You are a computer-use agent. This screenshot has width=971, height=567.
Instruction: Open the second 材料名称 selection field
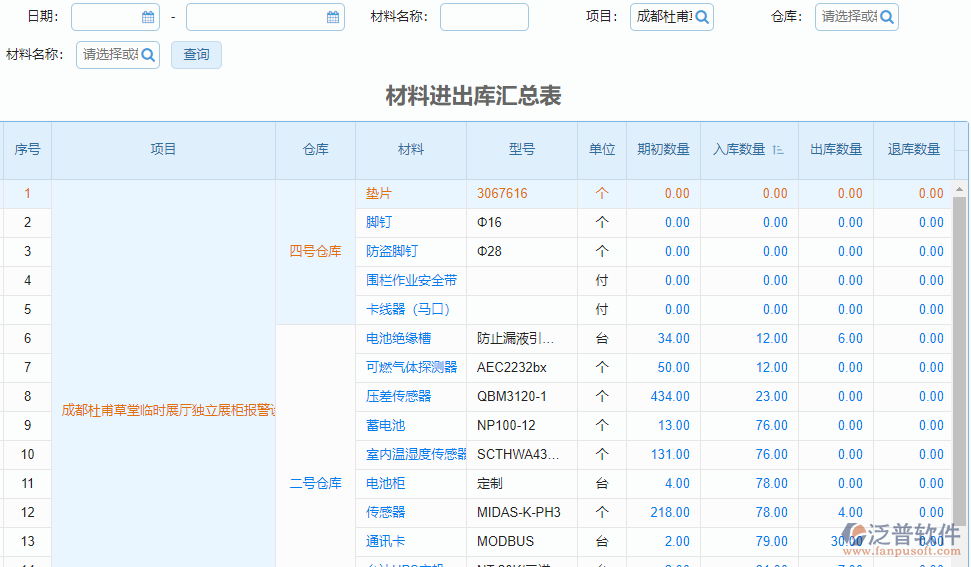click(x=110, y=55)
